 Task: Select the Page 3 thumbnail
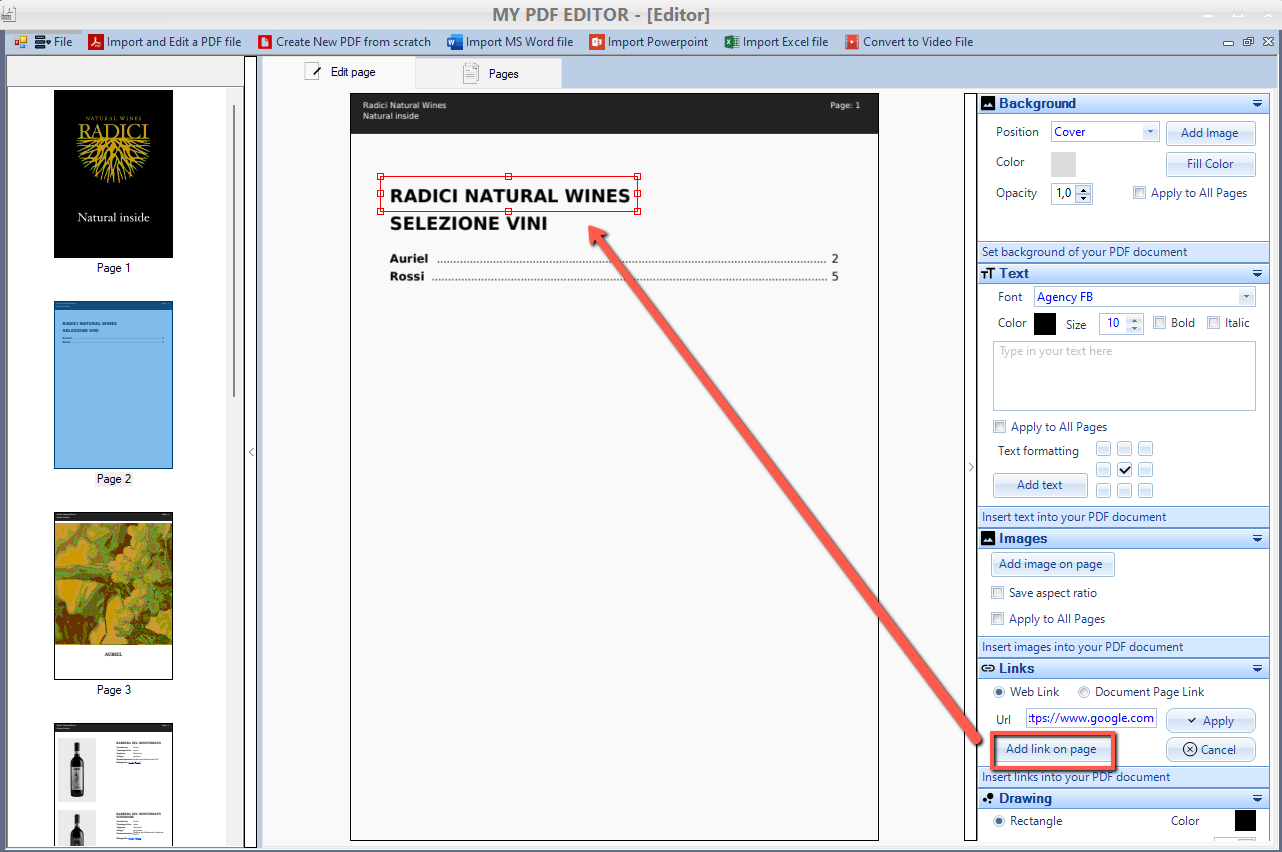pyautogui.click(x=113, y=596)
